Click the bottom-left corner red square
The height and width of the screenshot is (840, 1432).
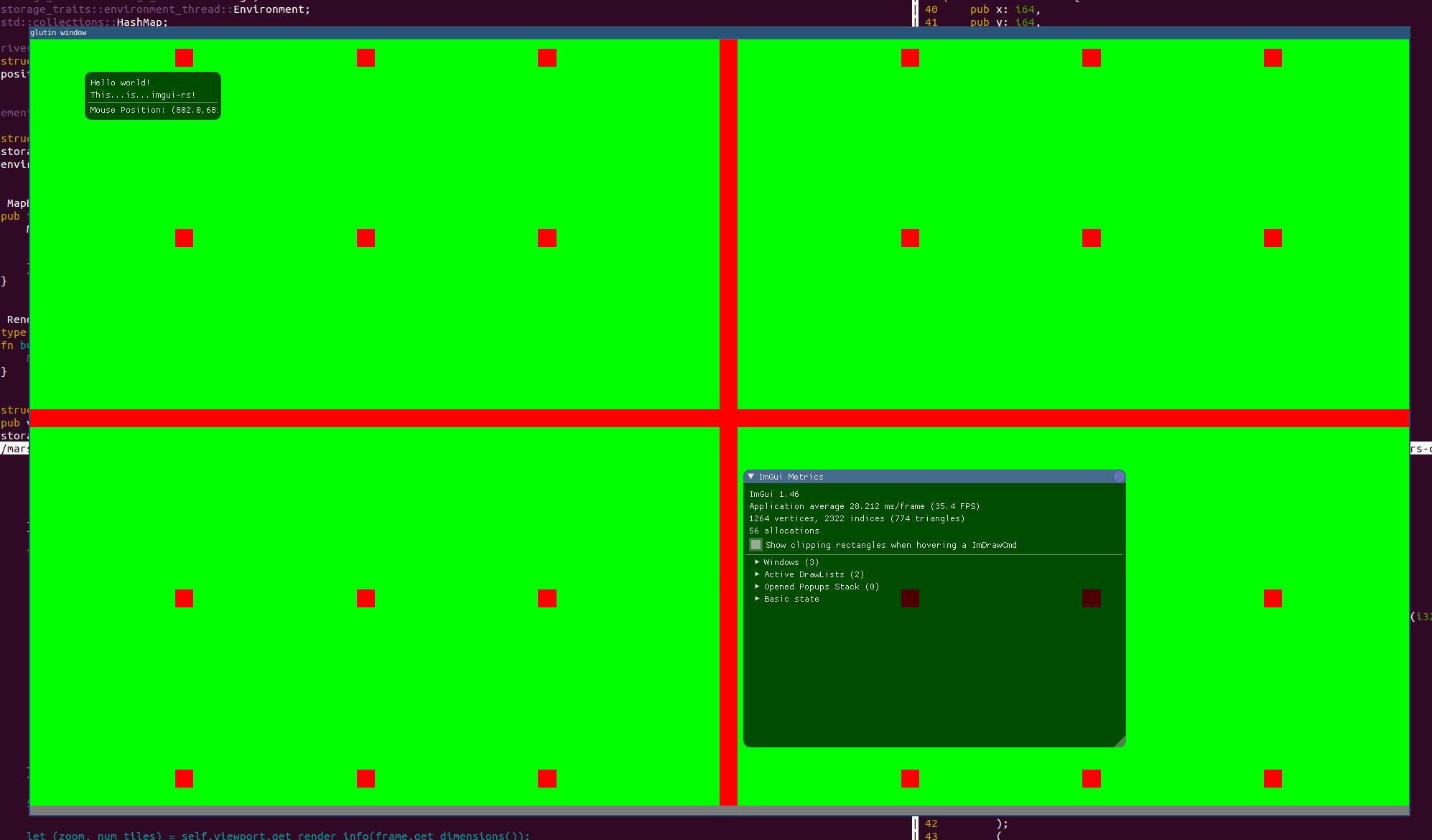(x=184, y=778)
